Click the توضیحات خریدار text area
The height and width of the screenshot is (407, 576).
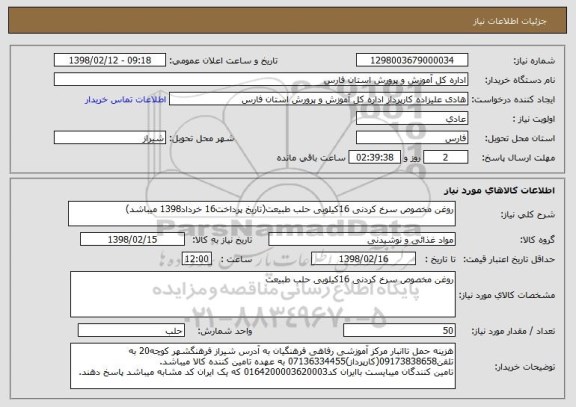pos(263,366)
